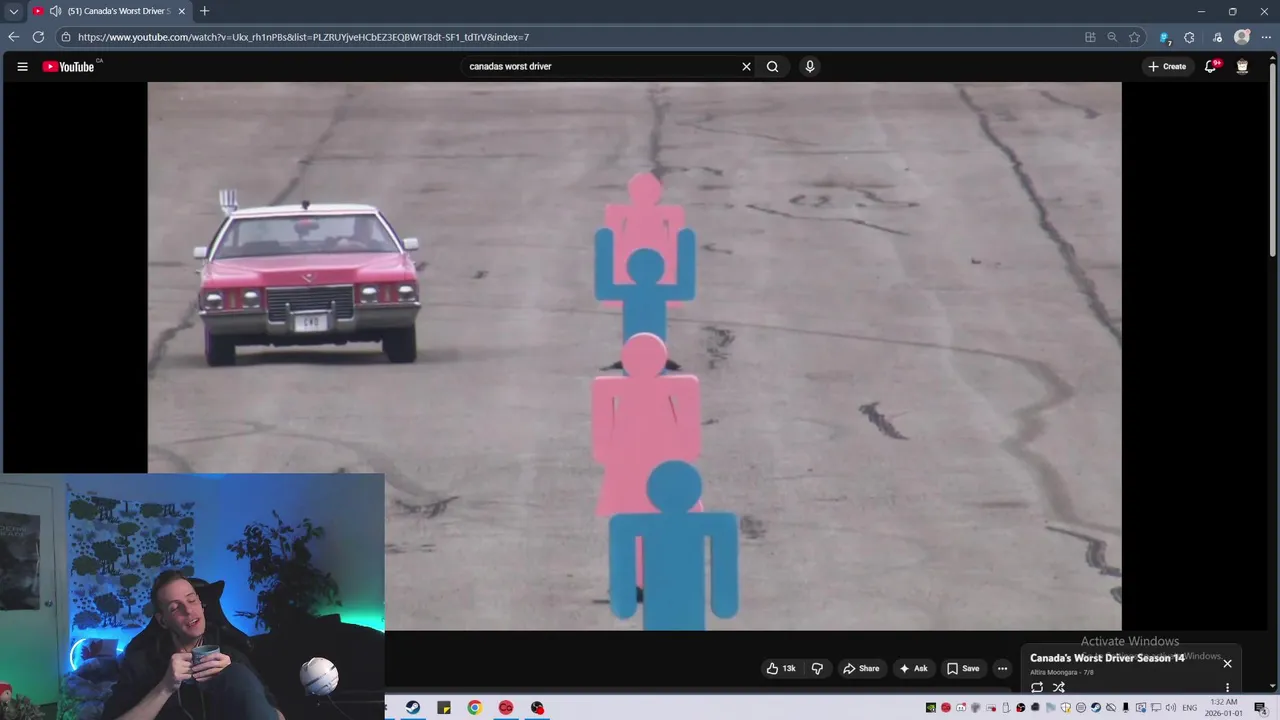Open Google Chrome from the taskbar
The height and width of the screenshot is (720, 1280).
pos(475,707)
